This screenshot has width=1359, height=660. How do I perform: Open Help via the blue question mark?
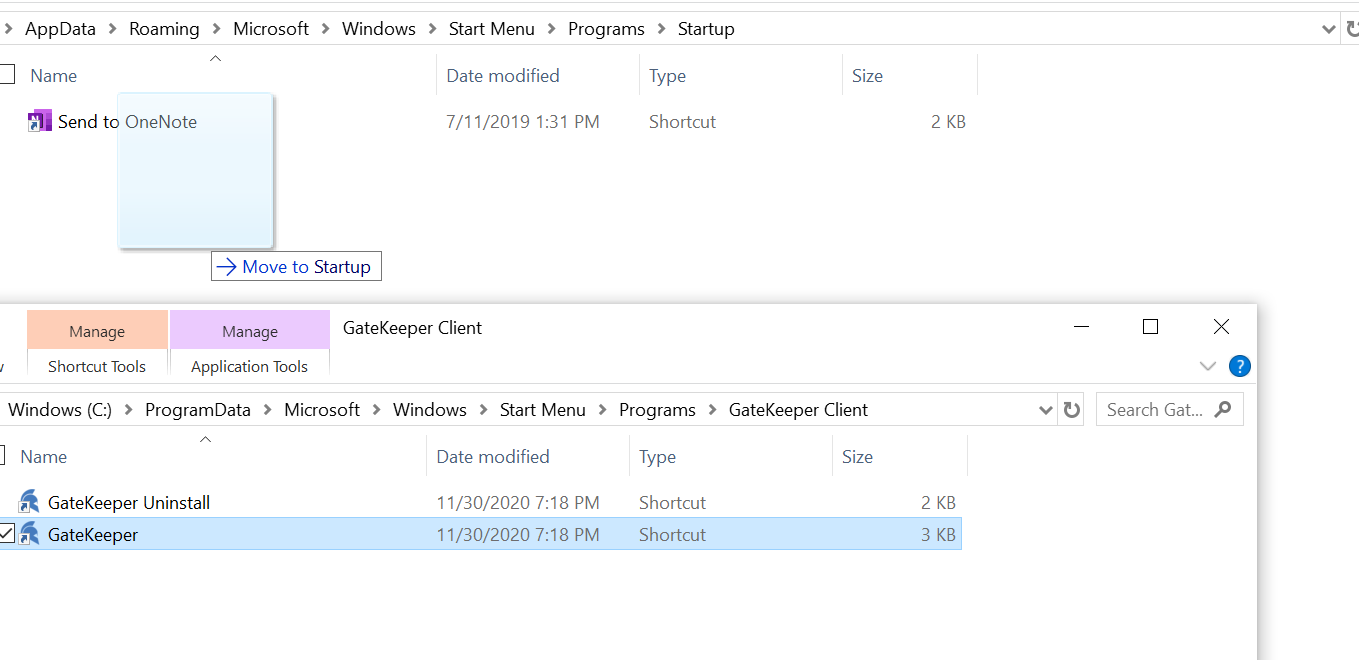pyautogui.click(x=1239, y=366)
